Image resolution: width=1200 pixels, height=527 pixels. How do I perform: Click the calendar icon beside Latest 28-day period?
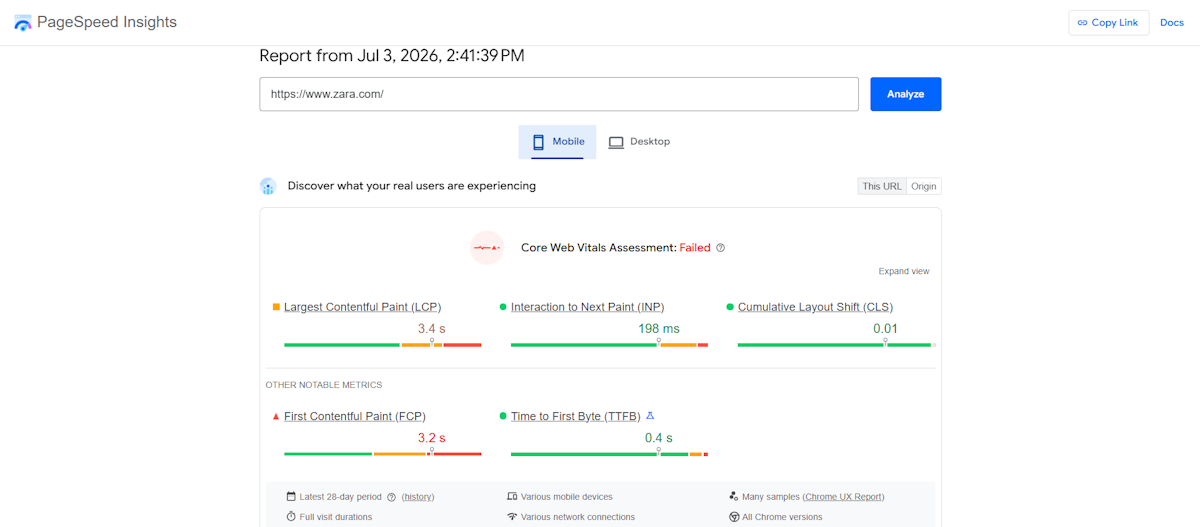(x=291, y=496)
